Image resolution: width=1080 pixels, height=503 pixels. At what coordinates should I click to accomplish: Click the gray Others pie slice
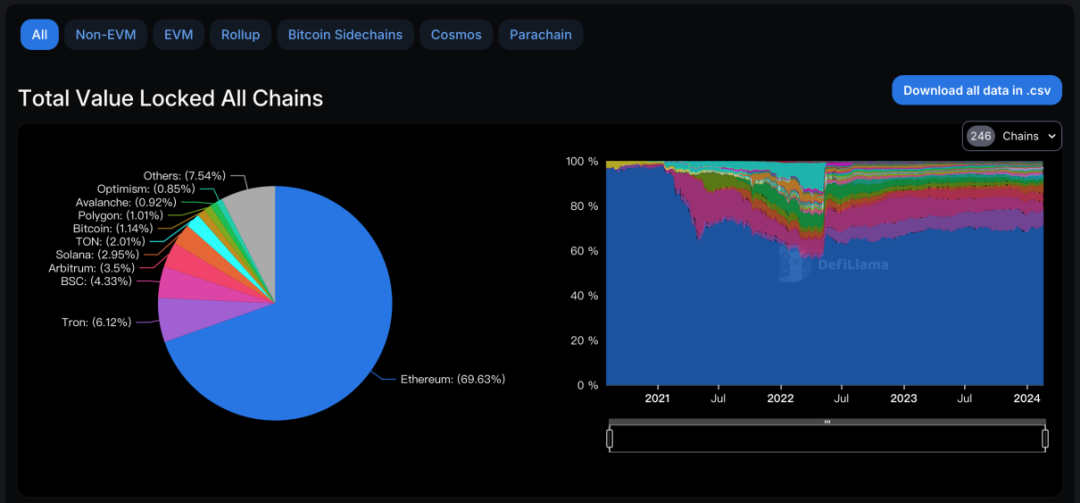pos(256,227)
